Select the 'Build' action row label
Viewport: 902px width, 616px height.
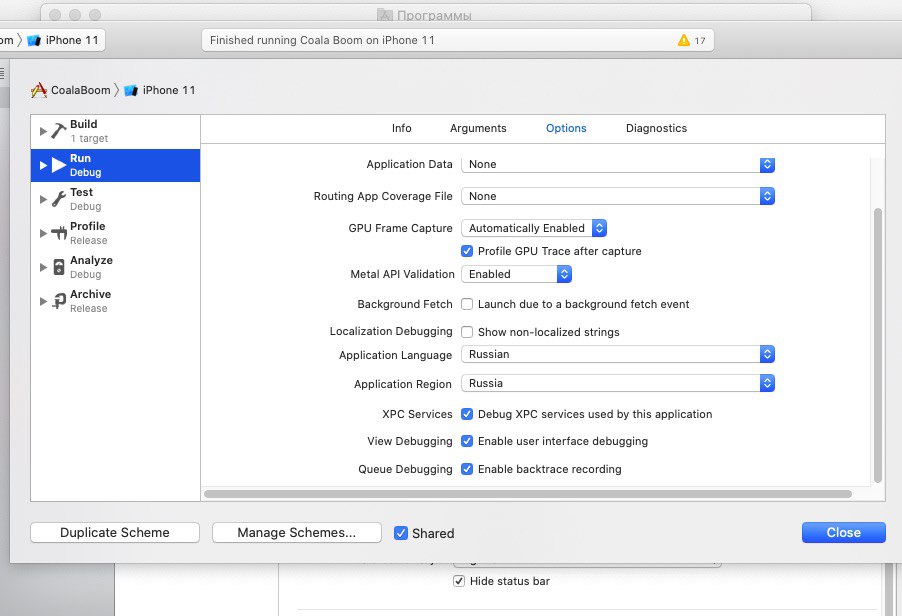(x=83, y=124)
